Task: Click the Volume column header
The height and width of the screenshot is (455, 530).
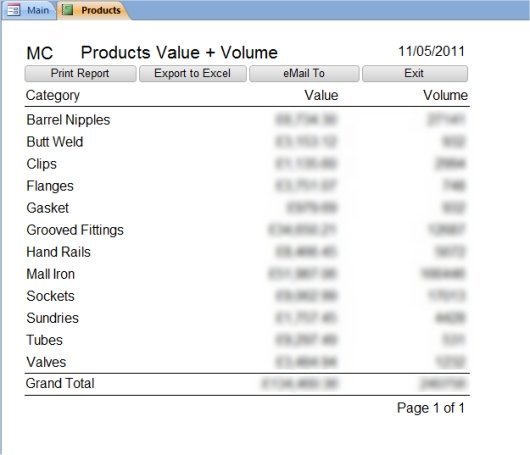Action: tap(445, 95)
